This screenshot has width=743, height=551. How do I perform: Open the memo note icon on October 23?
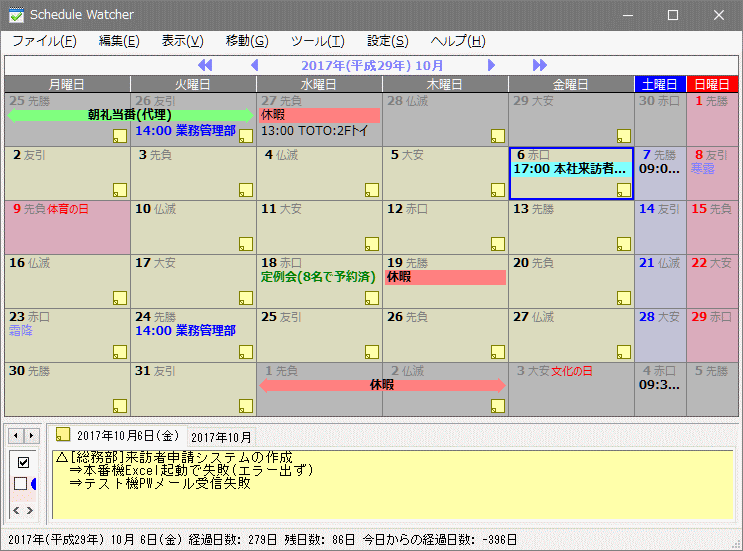point(120,352)
